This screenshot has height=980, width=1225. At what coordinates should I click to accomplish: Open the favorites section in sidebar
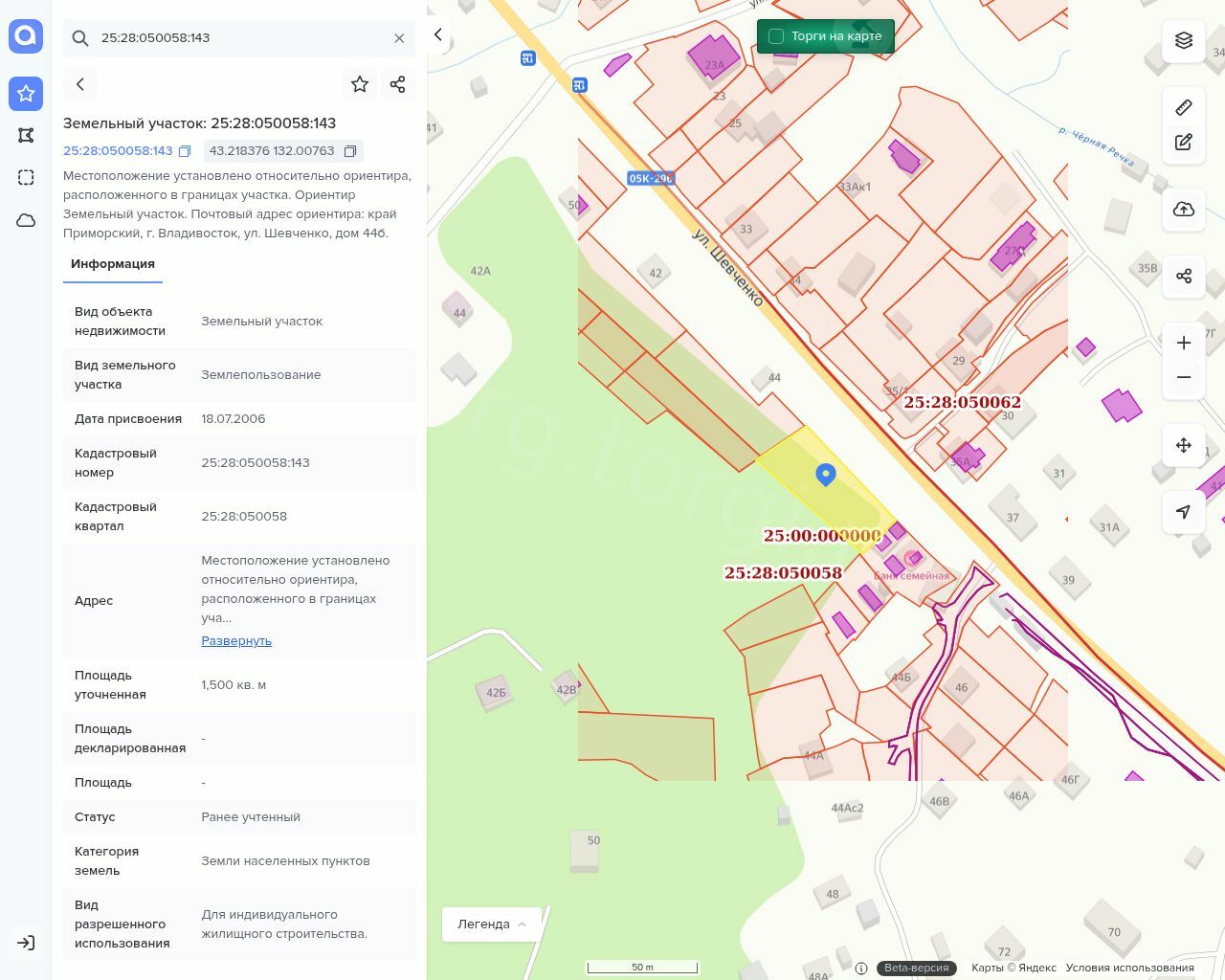26,94
